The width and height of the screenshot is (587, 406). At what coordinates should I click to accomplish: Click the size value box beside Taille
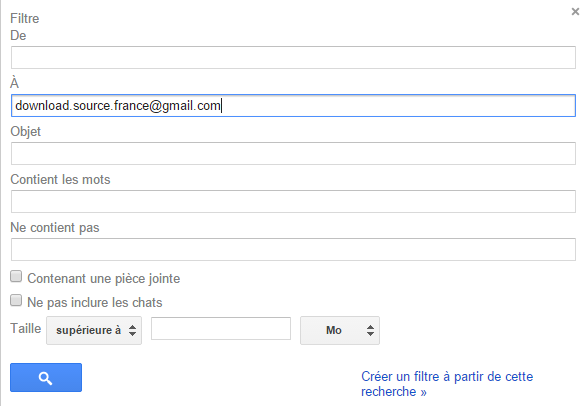[x=221, y=329]
